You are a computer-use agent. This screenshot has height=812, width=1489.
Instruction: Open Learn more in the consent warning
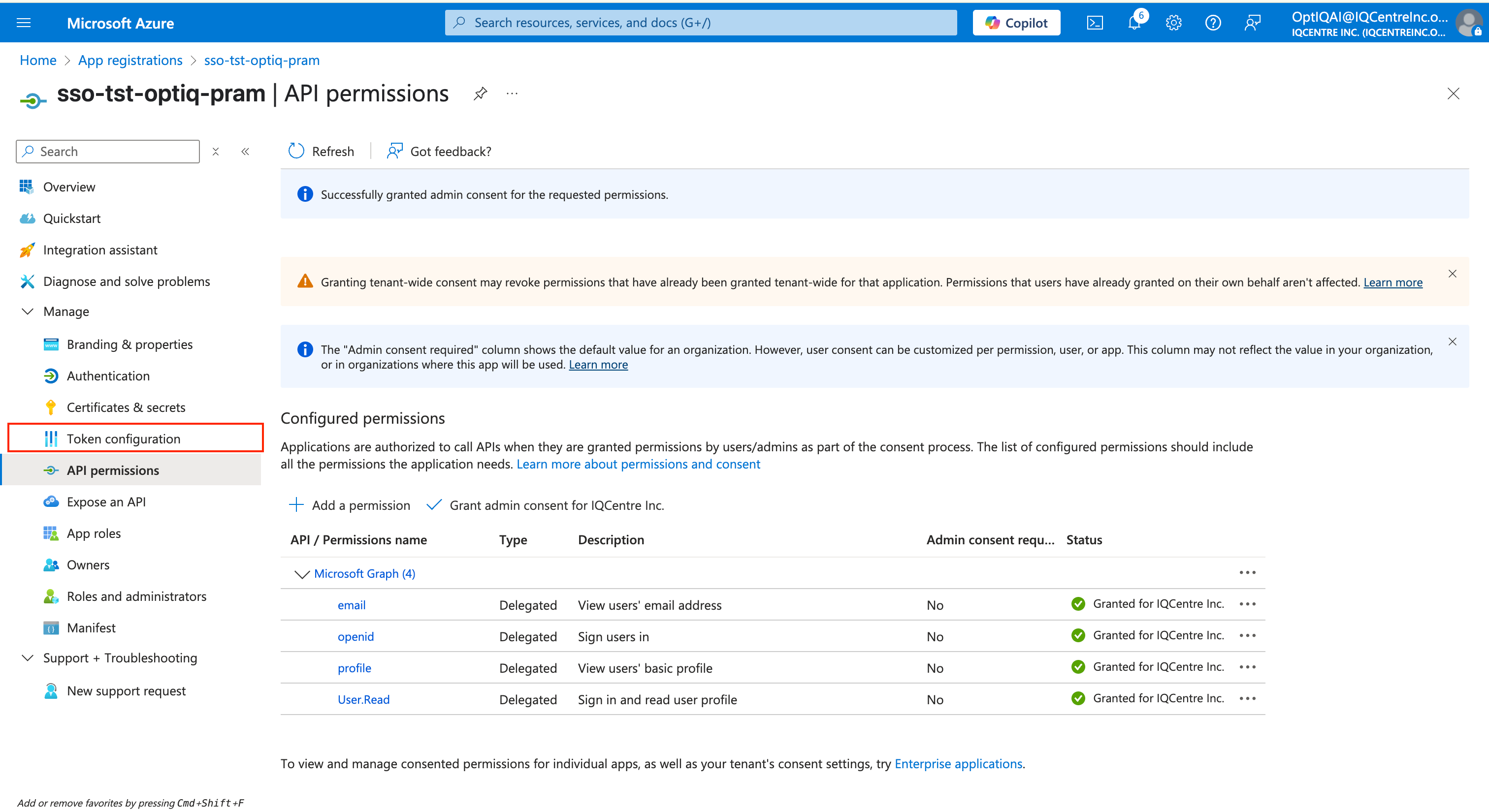(1393, 282)
